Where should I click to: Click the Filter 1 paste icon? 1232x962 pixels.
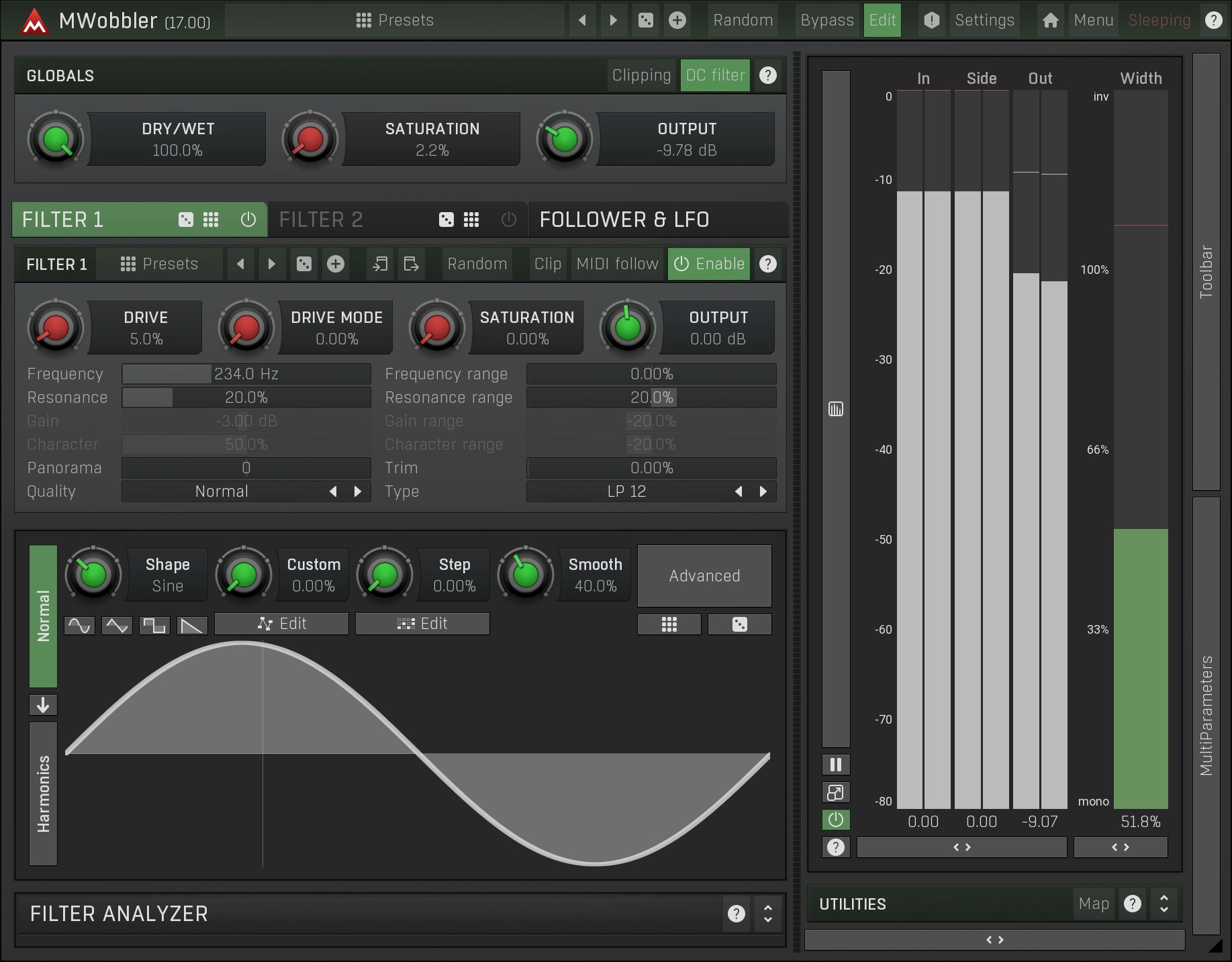pyautogui.click(x=411, y=264)
